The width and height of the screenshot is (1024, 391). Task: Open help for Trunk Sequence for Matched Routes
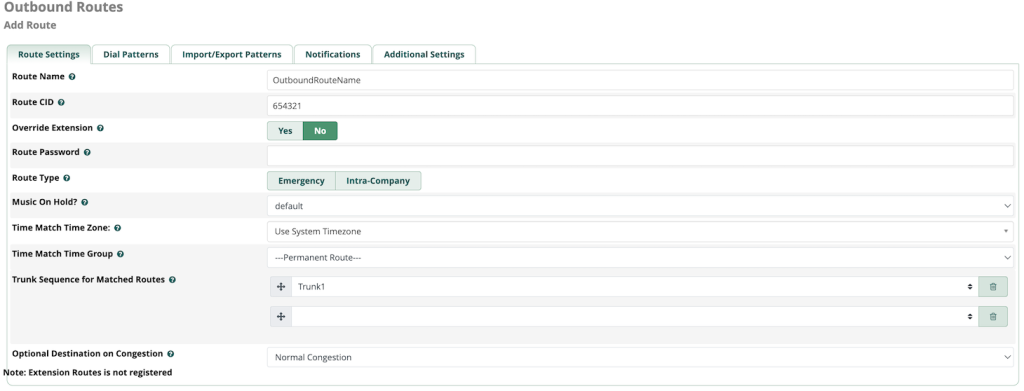click(x=172, y=279)
